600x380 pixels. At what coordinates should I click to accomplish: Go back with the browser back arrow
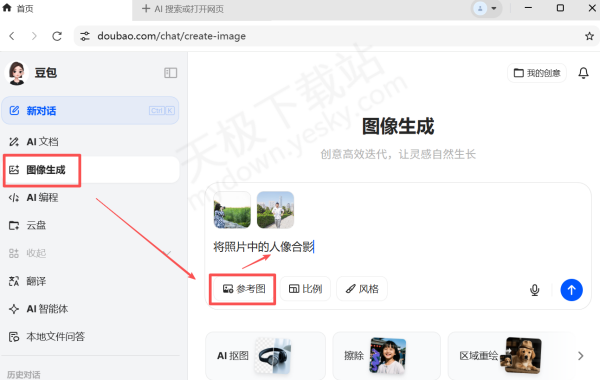[12, 36]
